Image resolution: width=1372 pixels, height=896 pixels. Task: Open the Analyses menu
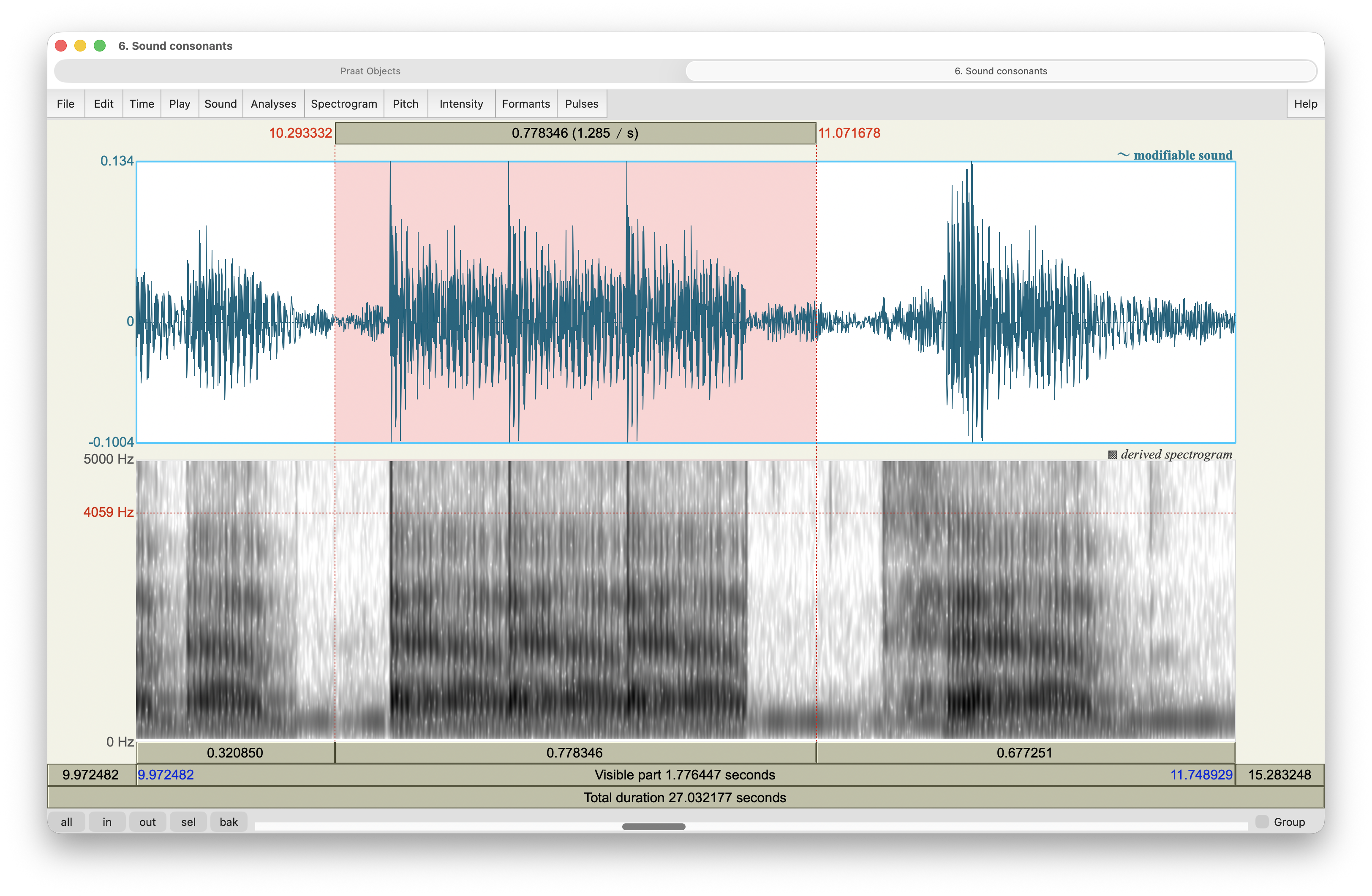click(x=273, y=104)
